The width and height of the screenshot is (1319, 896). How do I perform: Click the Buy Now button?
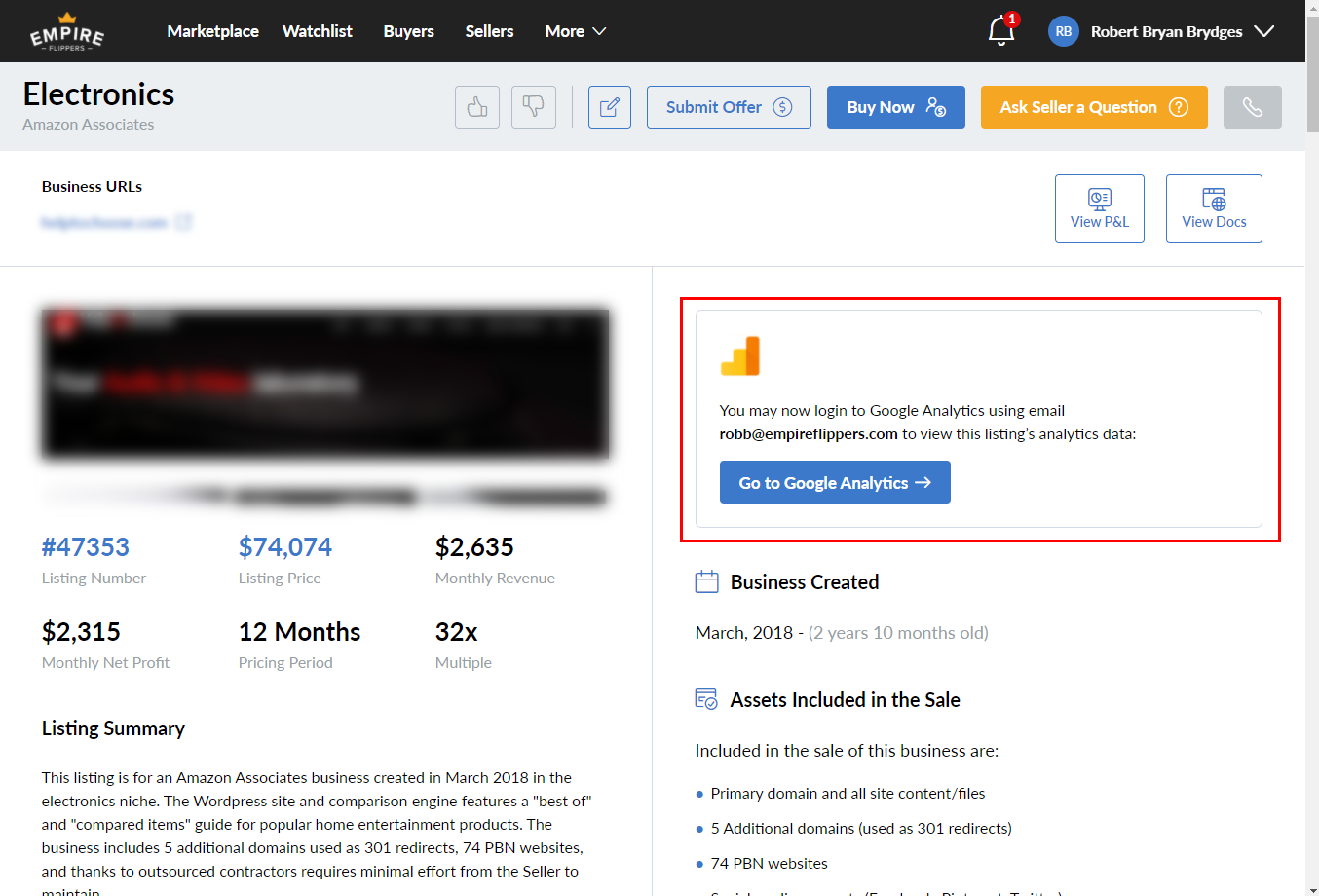[x=896, y=107]
